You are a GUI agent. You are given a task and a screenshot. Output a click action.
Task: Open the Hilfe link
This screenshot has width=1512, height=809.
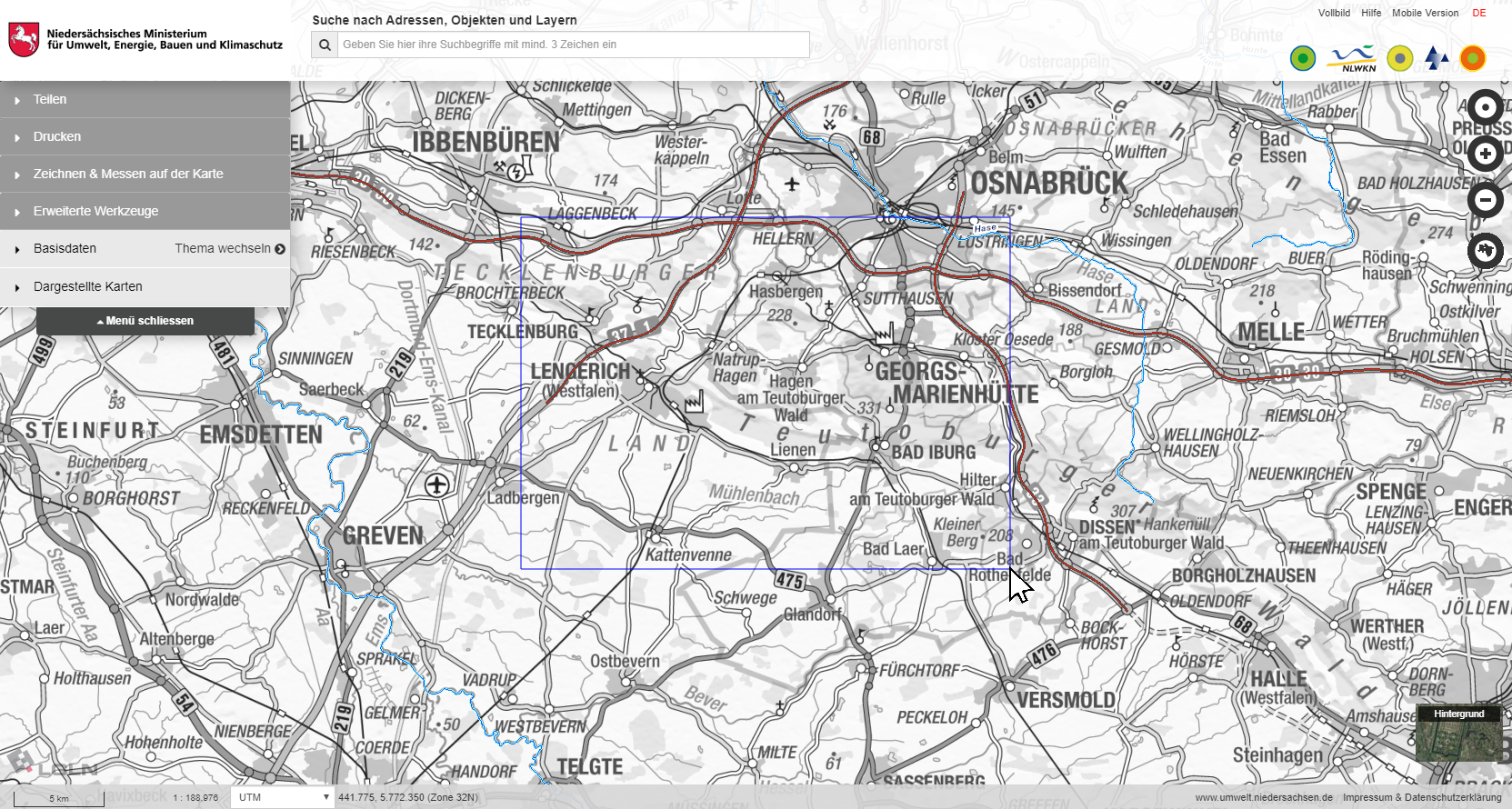coord(1371,13)
